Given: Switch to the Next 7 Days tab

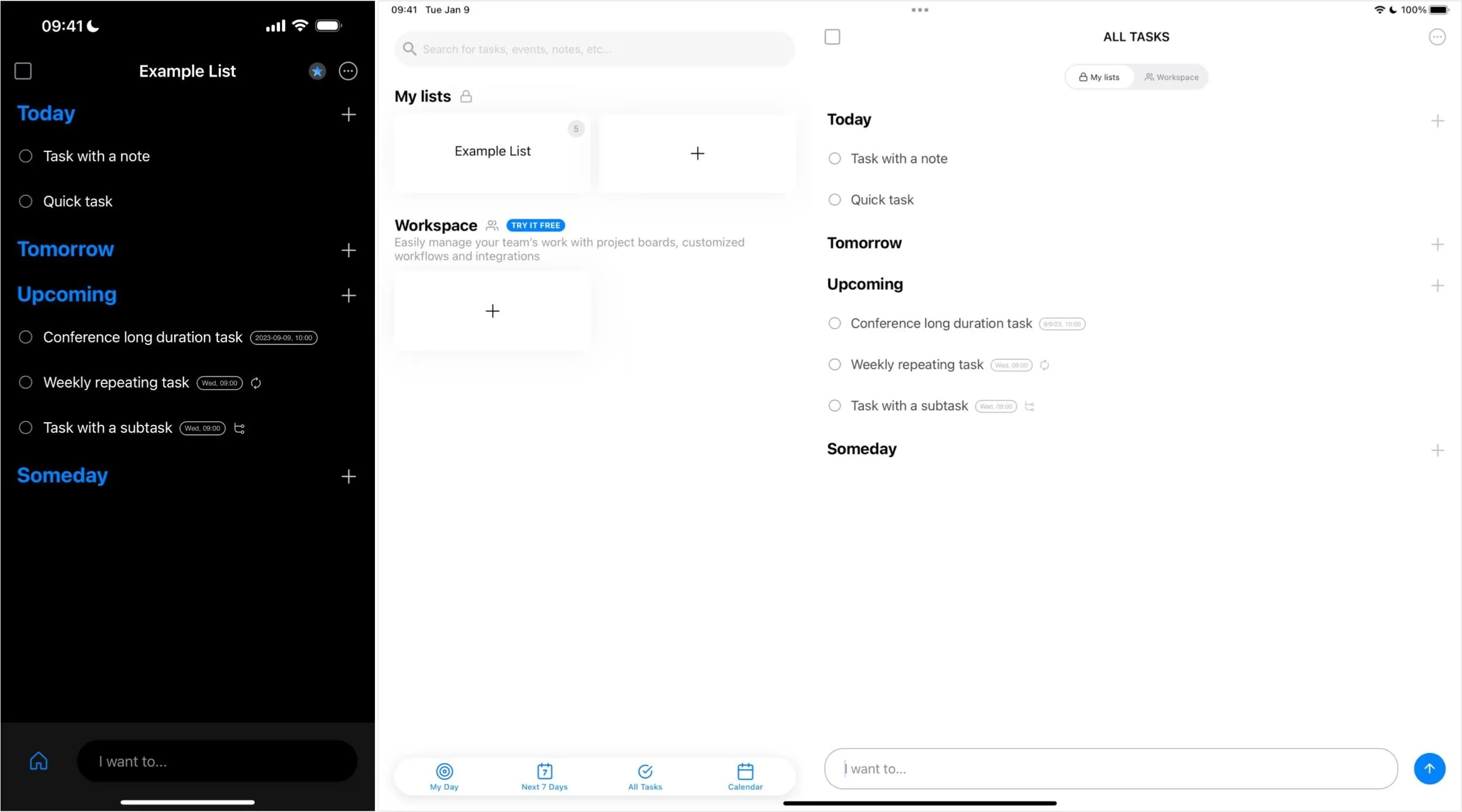Looking at the screenshot, I should click(x=544, y=777).
